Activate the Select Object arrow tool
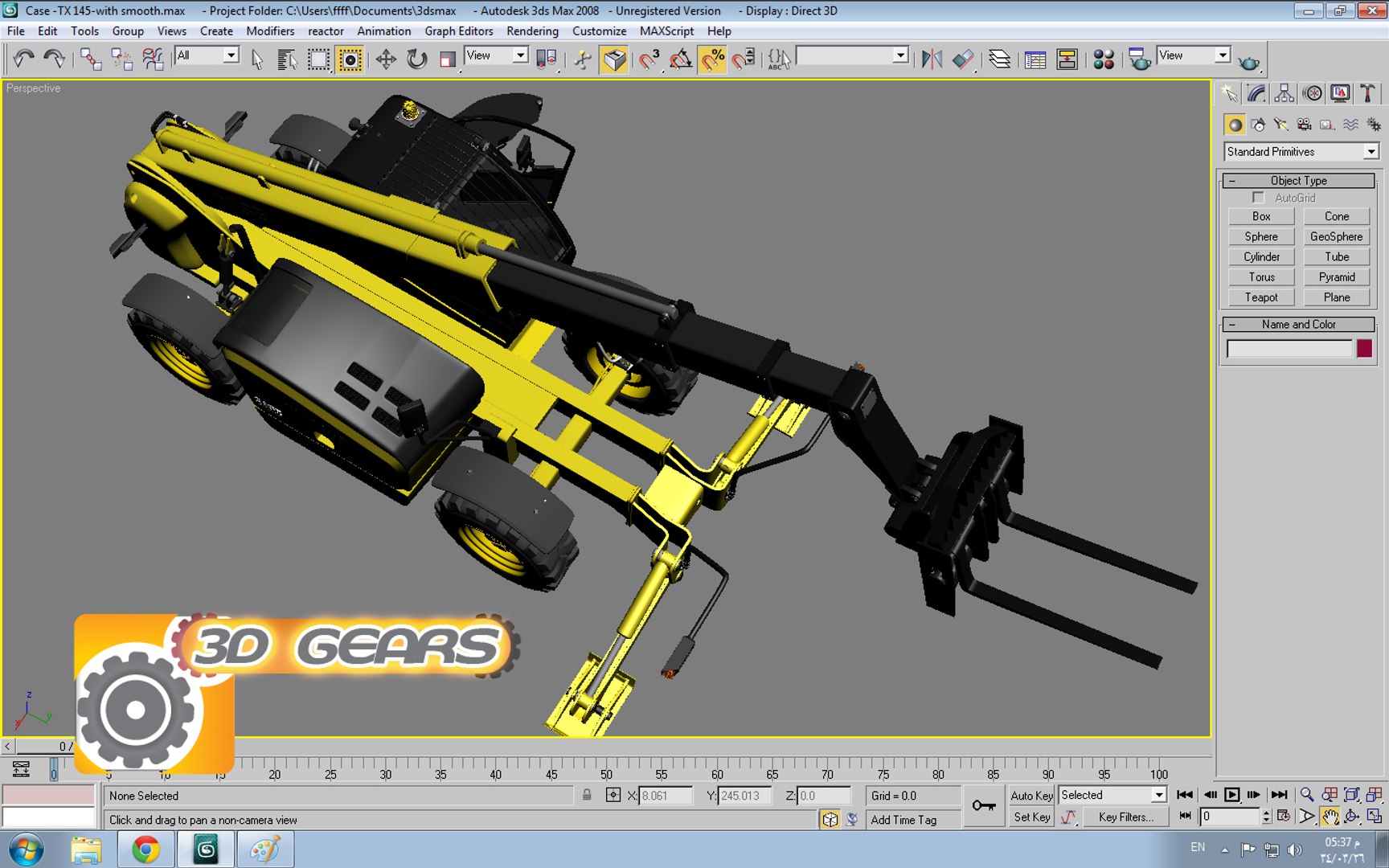This screenshot has width=1389, height=868. 257,59
